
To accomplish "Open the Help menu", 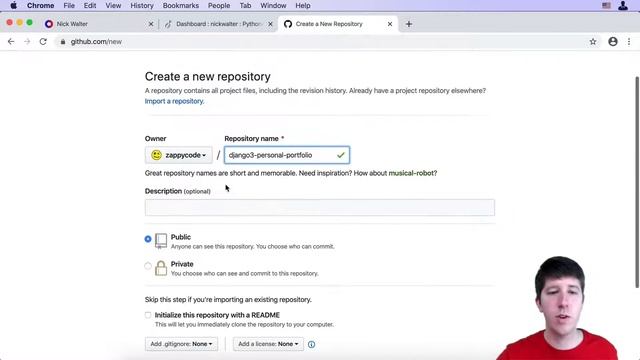I will coord(303,6).
